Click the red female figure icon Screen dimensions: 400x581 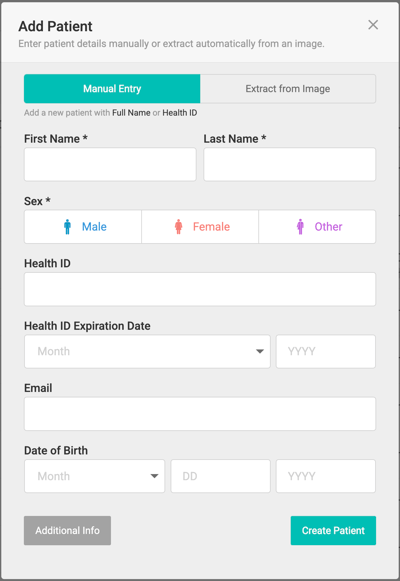179,226
